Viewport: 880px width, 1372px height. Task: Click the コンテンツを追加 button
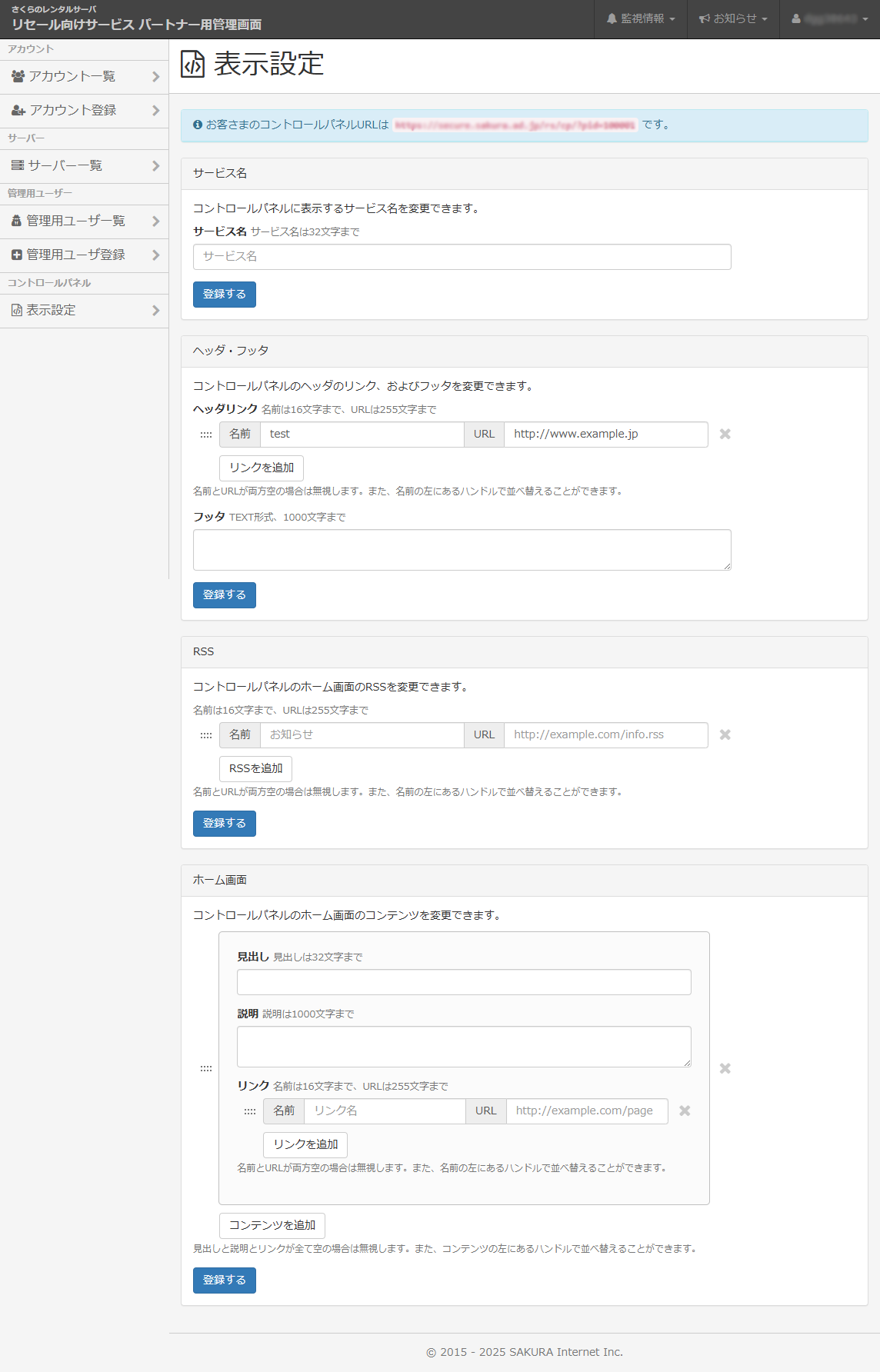coord(272,1225)
